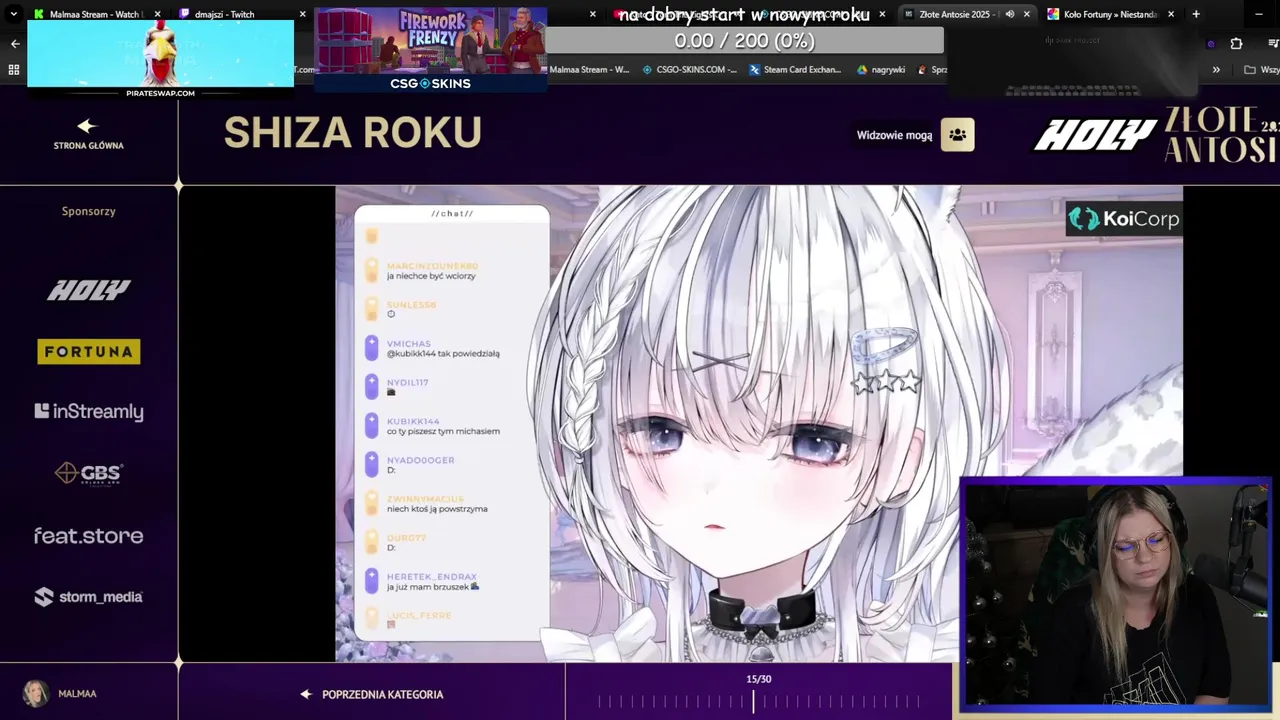Open the viewers people icon button
This screenshot has width=1280, height=720.
(x=957, y=135)
